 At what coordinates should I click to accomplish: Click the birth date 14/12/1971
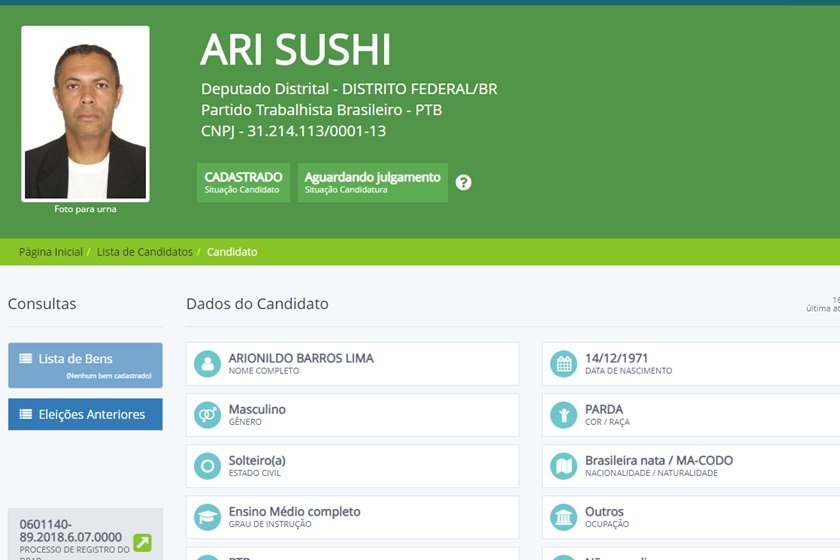point(616,358)
